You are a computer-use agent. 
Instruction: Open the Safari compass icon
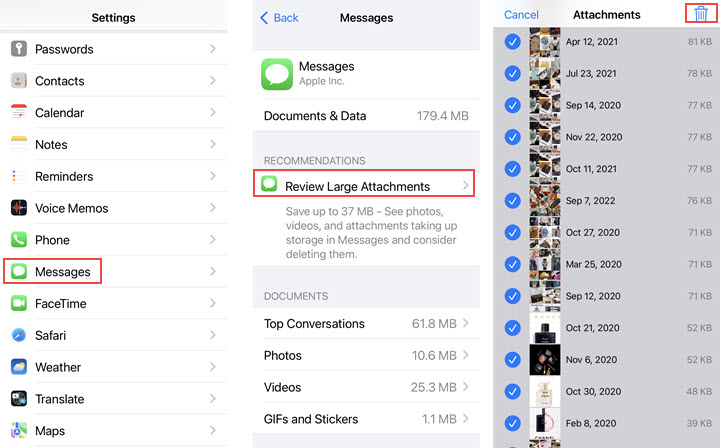tap(19, 335)
